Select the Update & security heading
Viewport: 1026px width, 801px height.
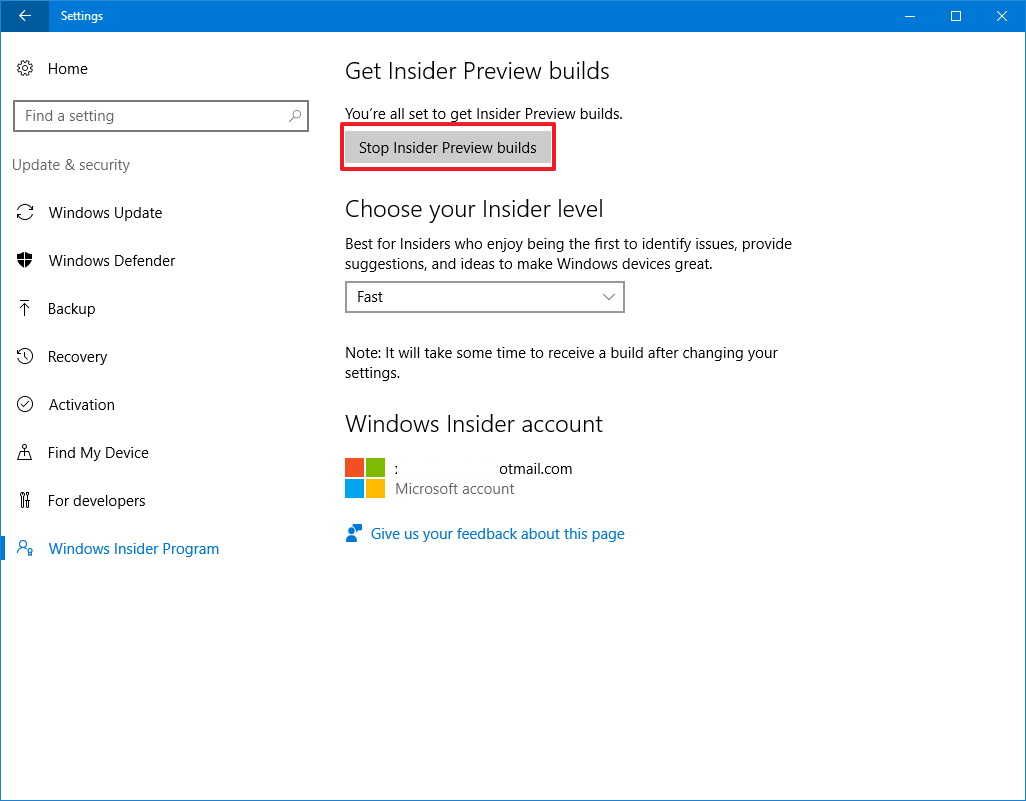(71, 165)
